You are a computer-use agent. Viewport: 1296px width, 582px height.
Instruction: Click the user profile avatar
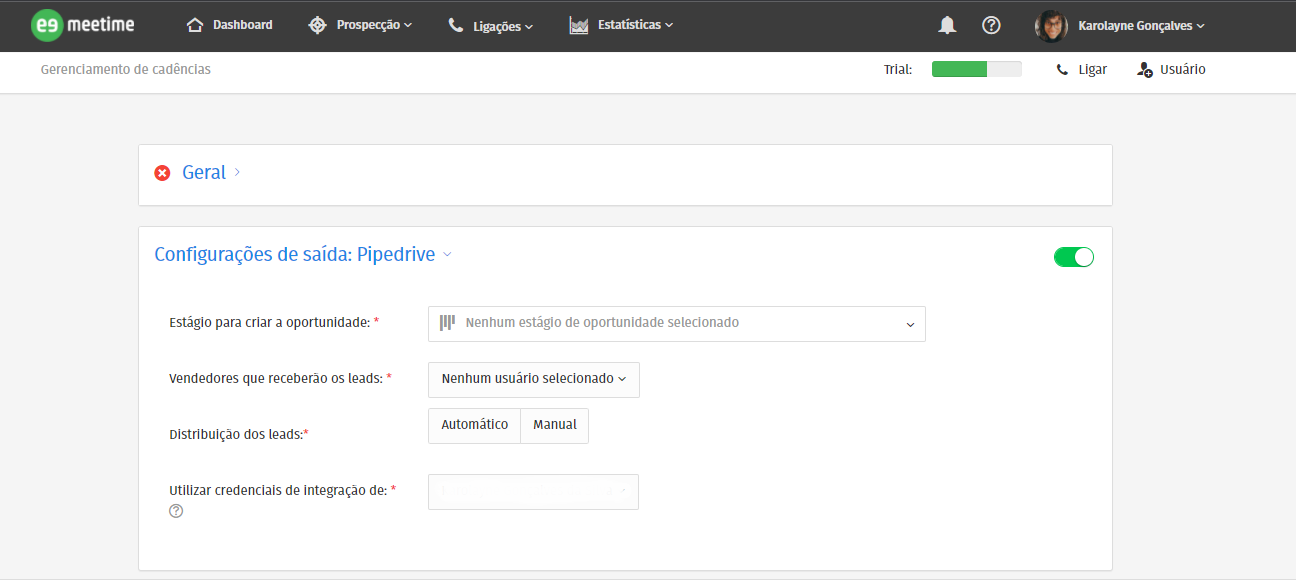[x=1051, y=26]
